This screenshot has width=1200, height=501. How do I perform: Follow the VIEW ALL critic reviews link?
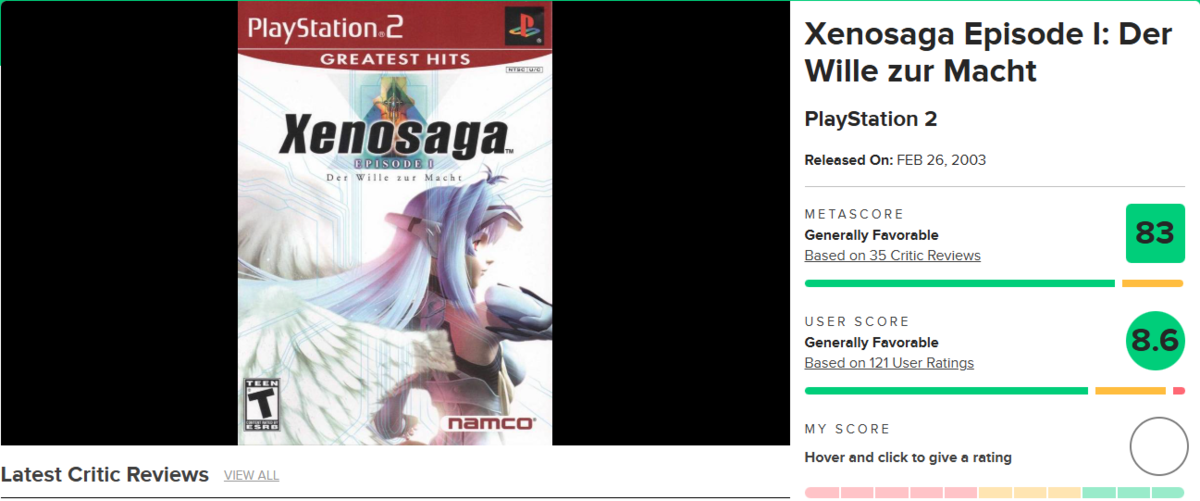(252, 475)
